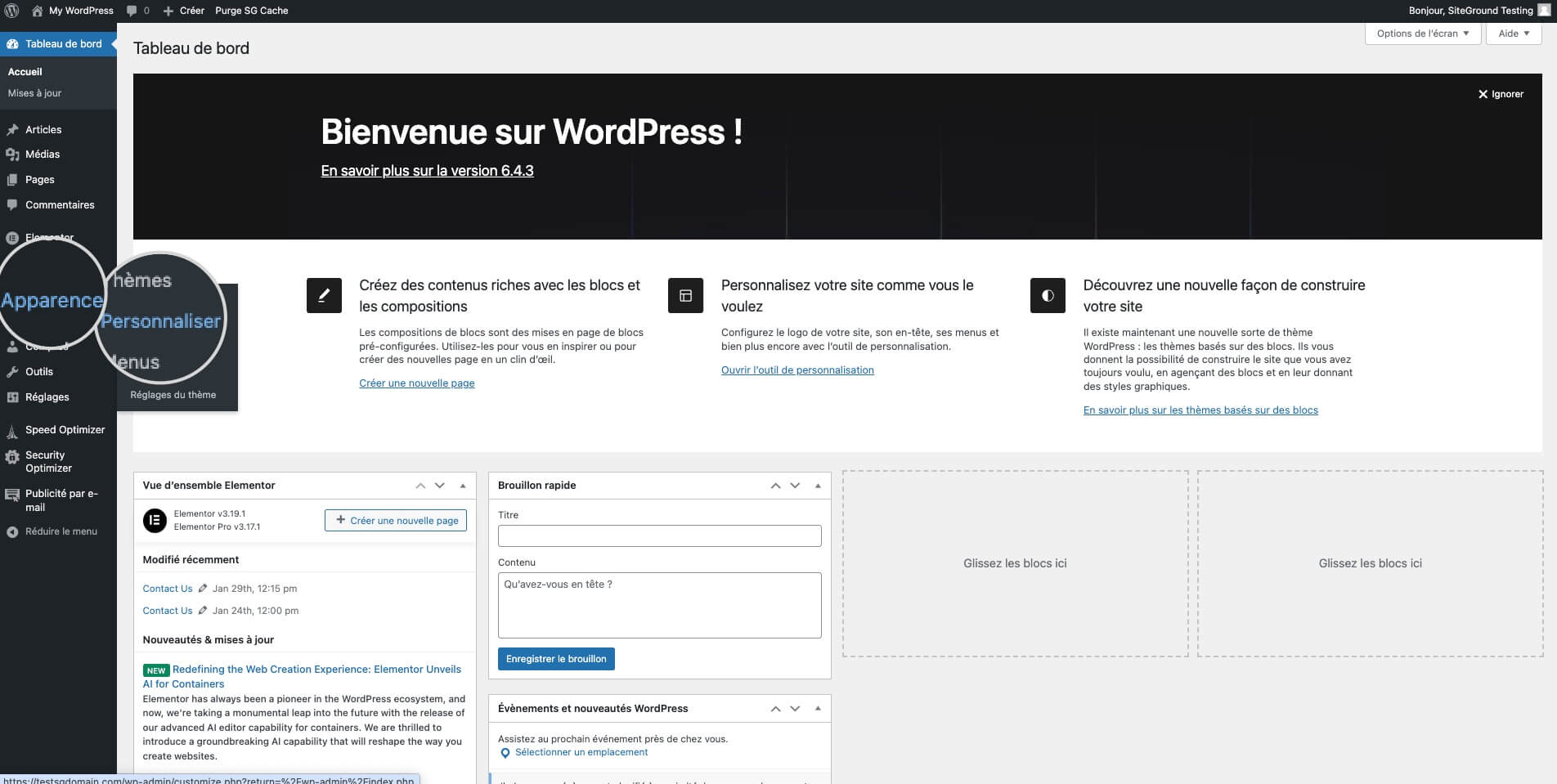1557x784 pixels.
Task: Select Tableau de bord in sidebar
Action: (58, 43)
